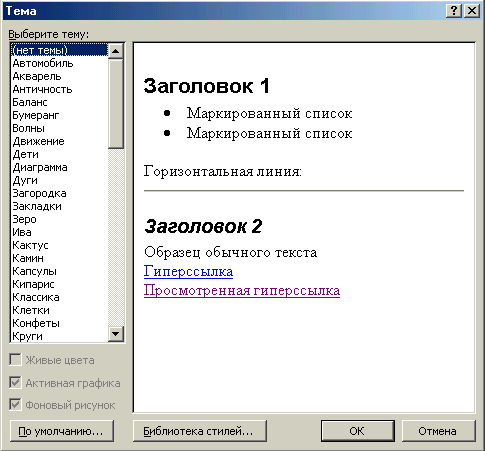Screen dimensions: 485x451
Task: Click the theme list scrollbar thumb
Action: coord(116,103)
